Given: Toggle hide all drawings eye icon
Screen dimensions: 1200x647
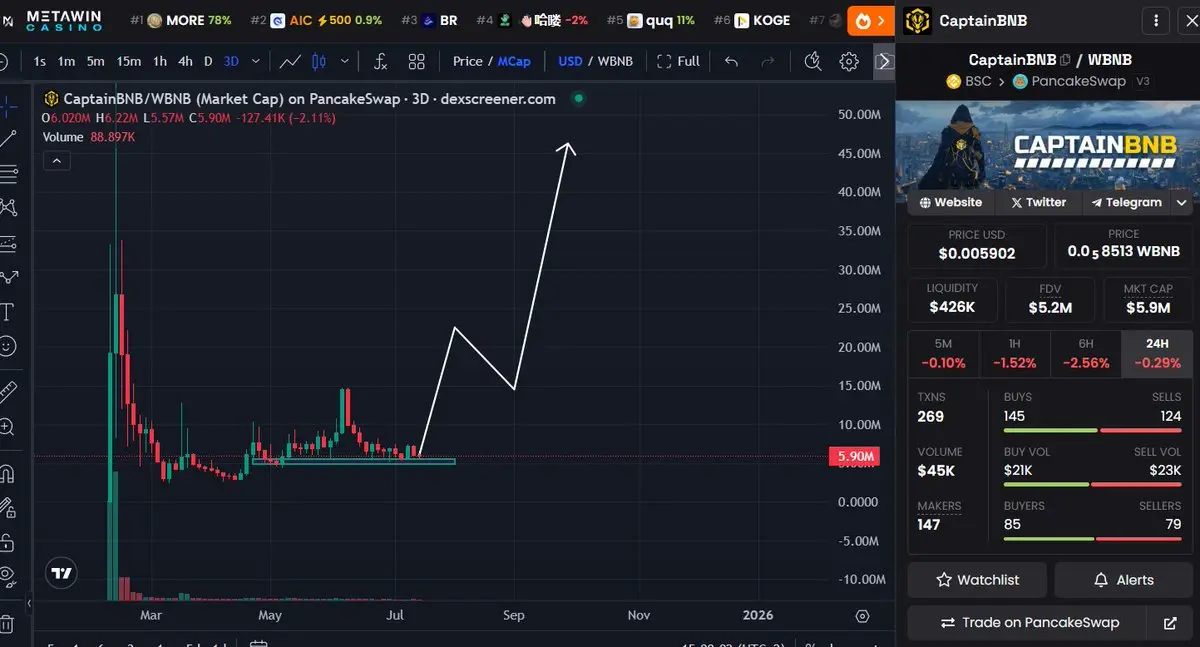Looking at the screenshot, I should 7,576.
